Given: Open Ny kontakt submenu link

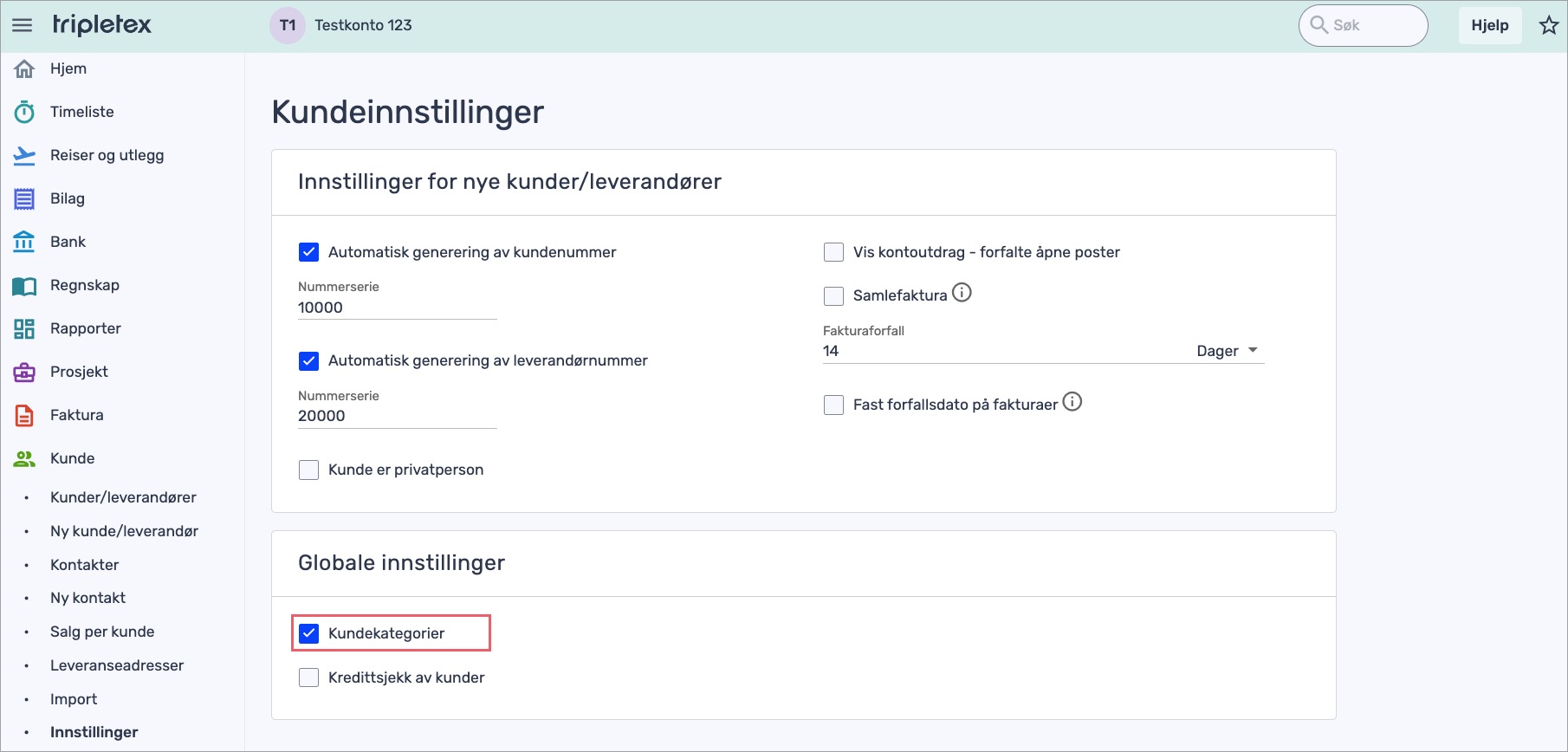Looking at the screenshot, I should (x=87, y=598).
